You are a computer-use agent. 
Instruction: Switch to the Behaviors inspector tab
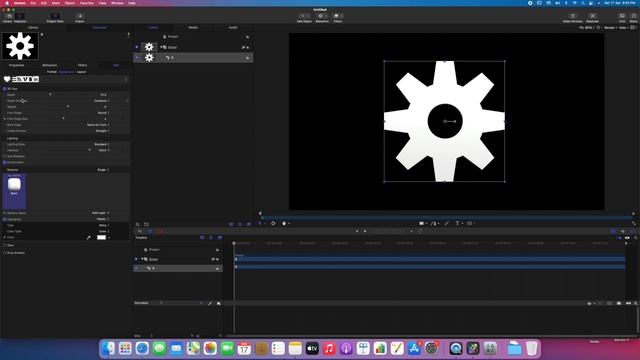(x=50, y=65)
